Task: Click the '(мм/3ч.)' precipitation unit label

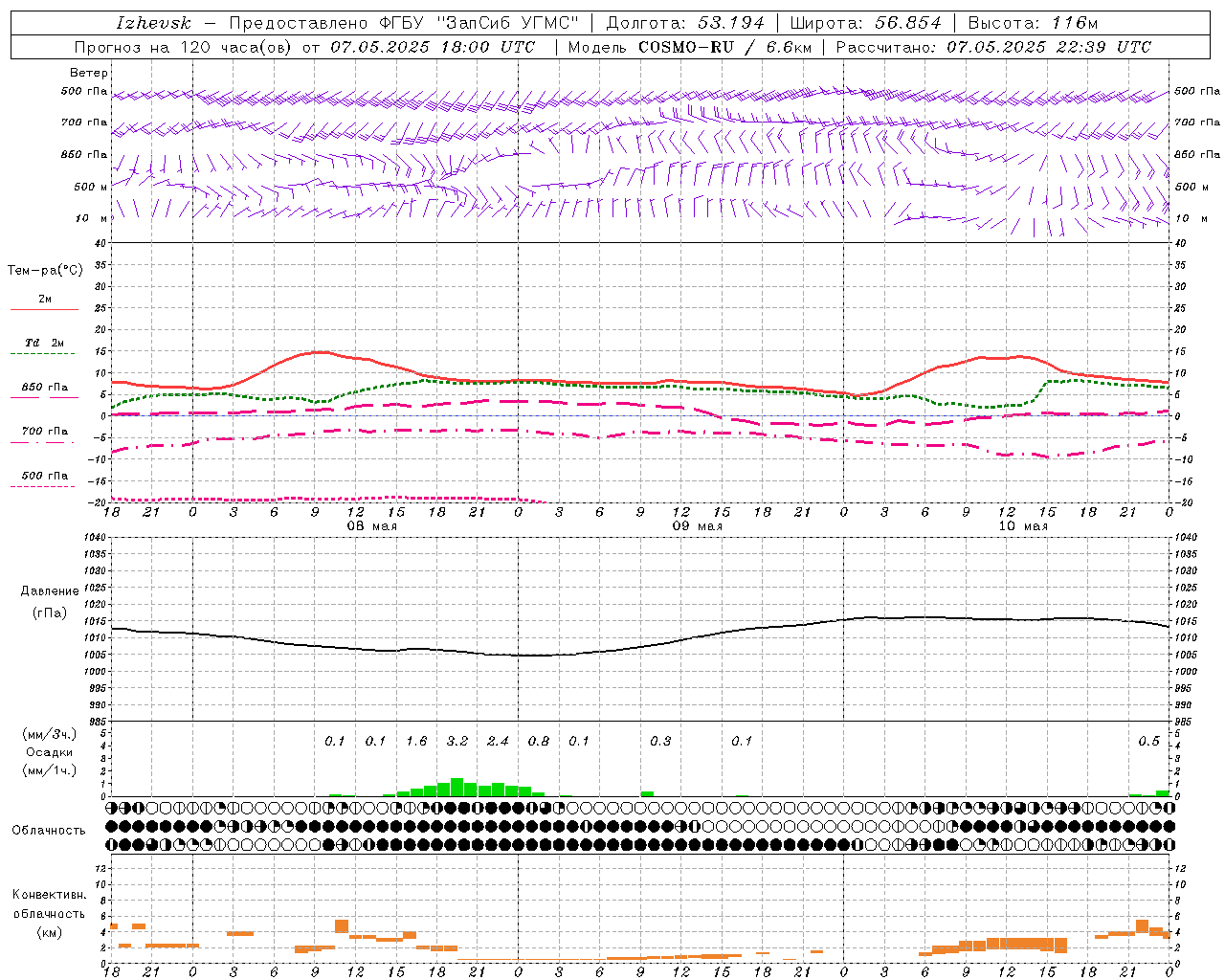Action: (50, 734)
